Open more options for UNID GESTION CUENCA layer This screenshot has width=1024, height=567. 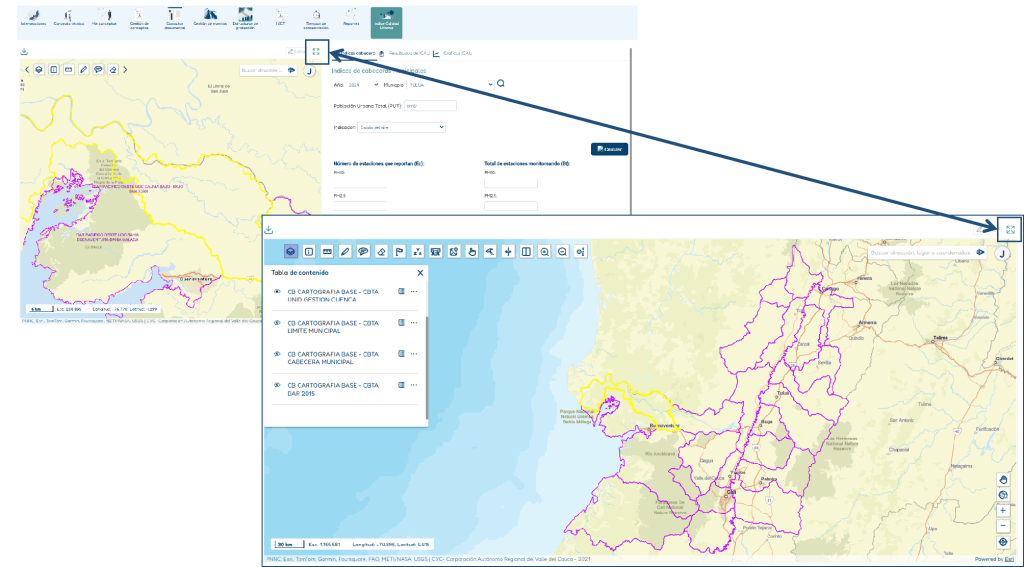[413, 292]
